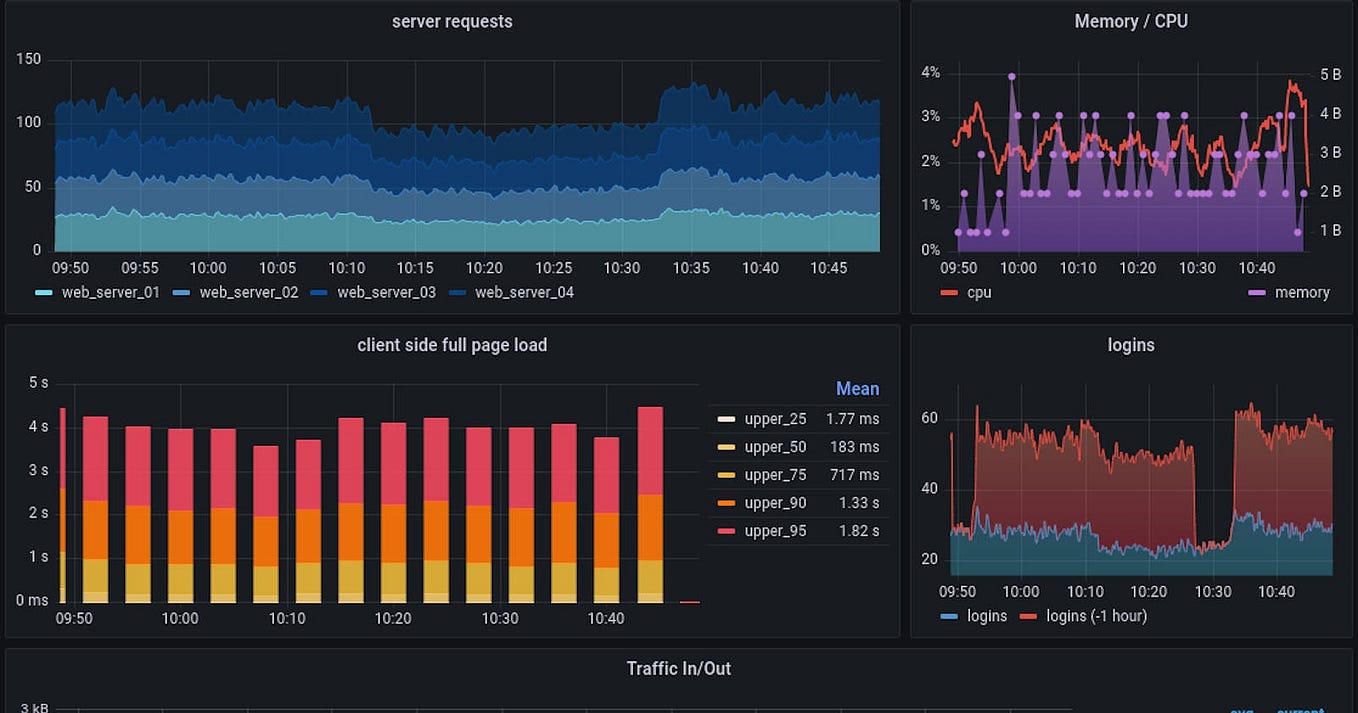
Task: Open the client side full page load panel menu
Action: coord(452,344)
